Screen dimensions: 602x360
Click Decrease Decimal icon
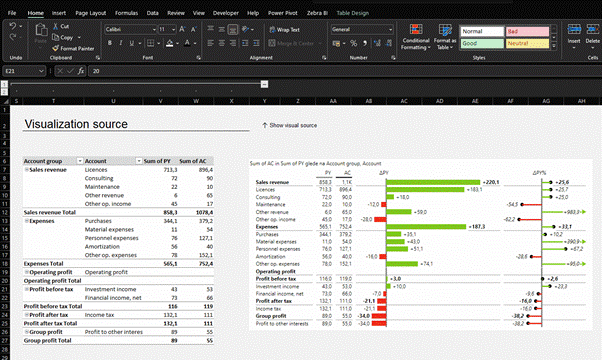(389, 43)
